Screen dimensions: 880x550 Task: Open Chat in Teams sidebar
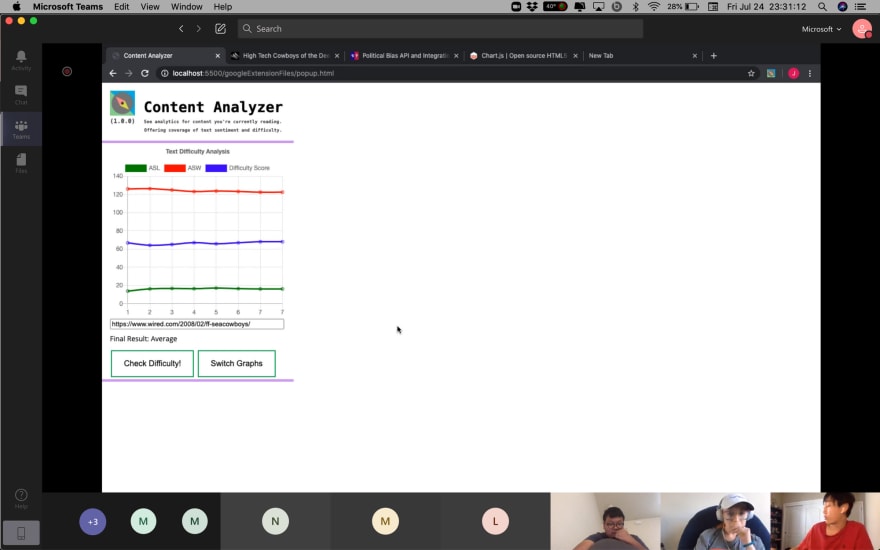click(21, 95)
